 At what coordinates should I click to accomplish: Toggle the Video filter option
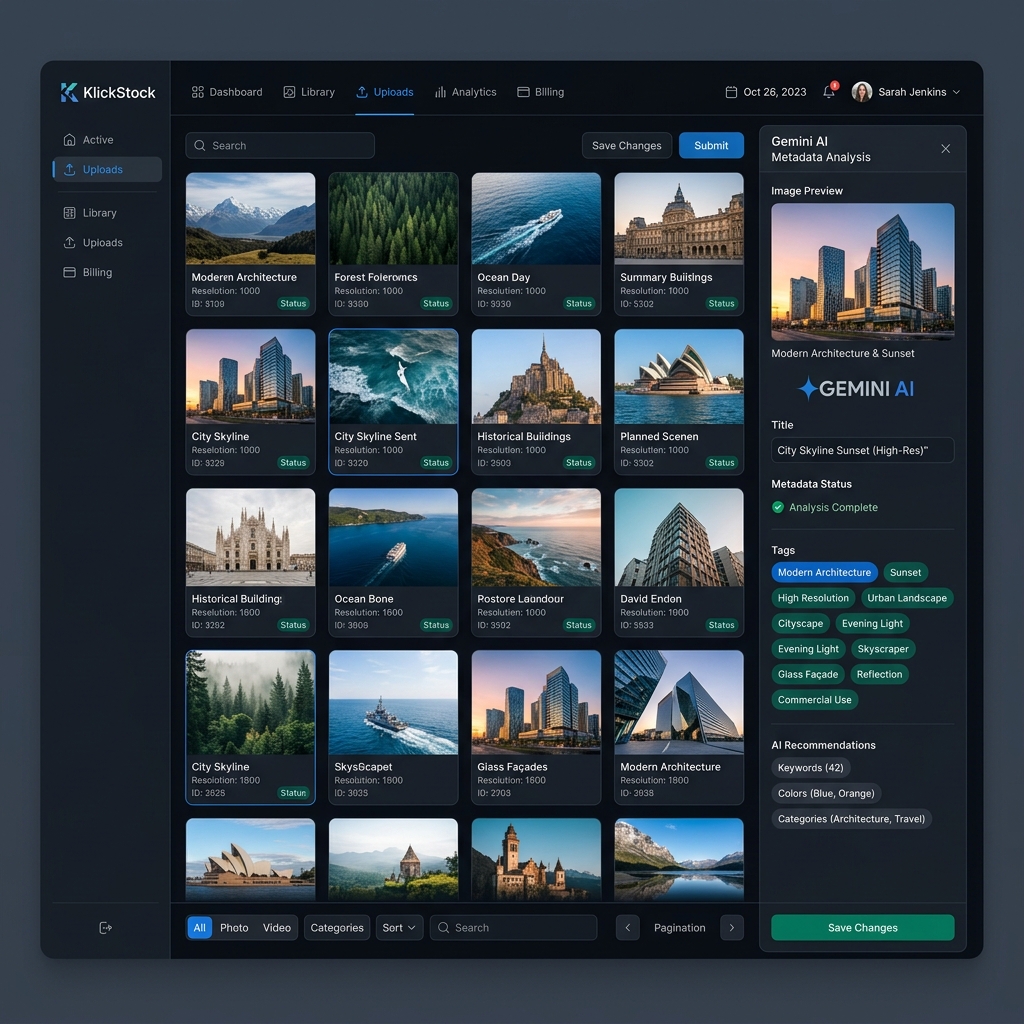(x=277, y=928)
